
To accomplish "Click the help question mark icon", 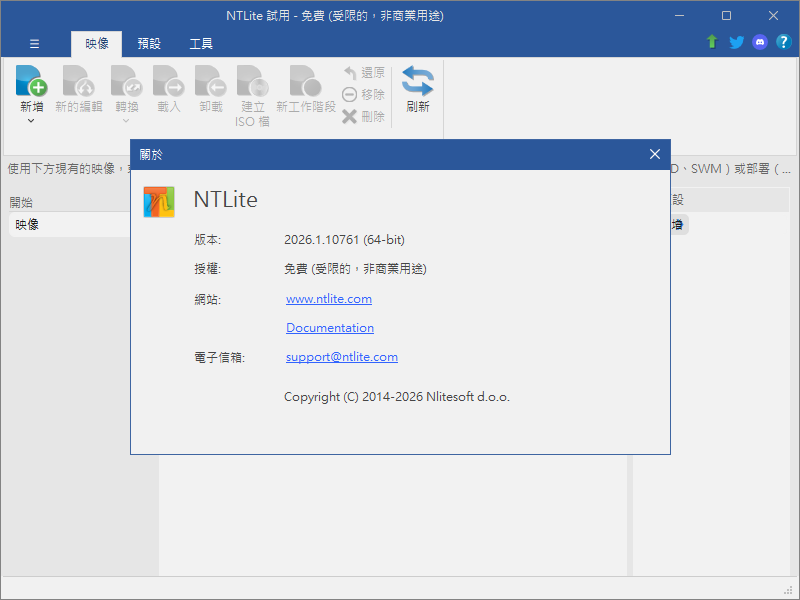I will point(784,43).
